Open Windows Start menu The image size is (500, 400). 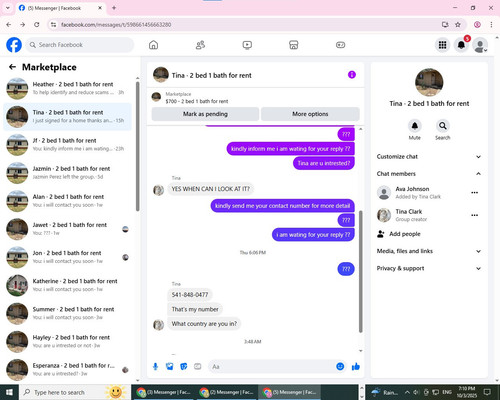tap(9, 392)
